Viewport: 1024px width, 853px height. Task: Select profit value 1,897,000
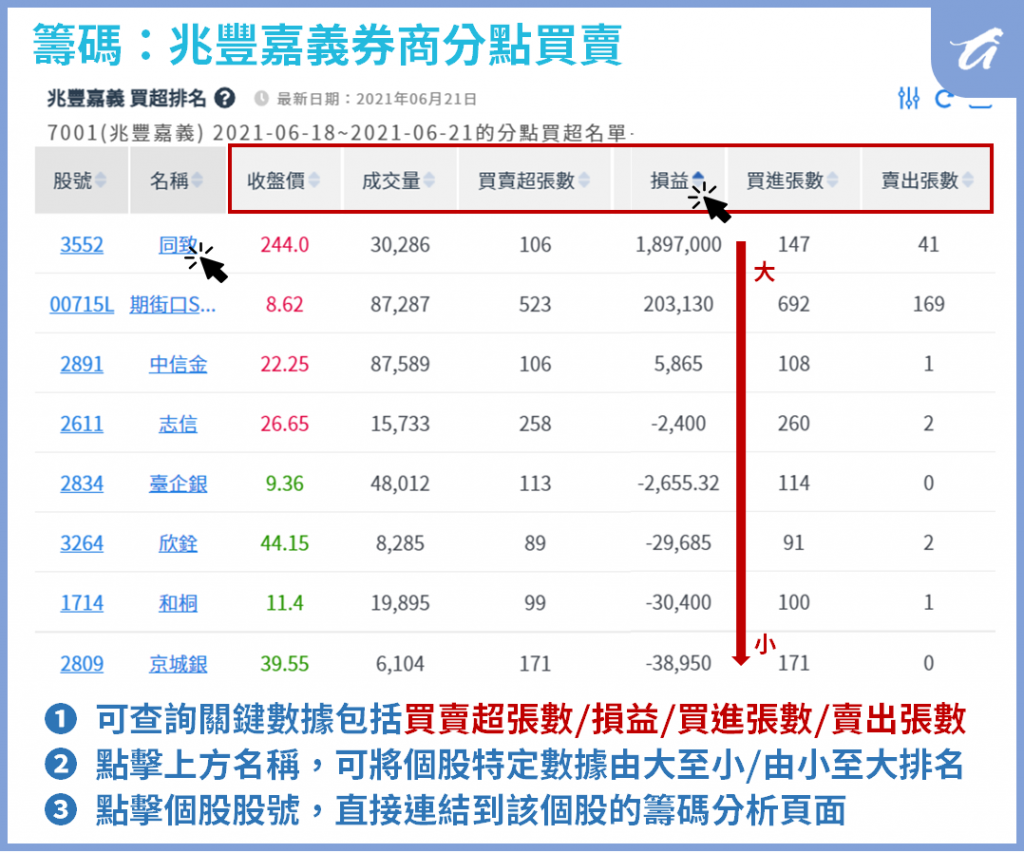click(x=679, y=245)
